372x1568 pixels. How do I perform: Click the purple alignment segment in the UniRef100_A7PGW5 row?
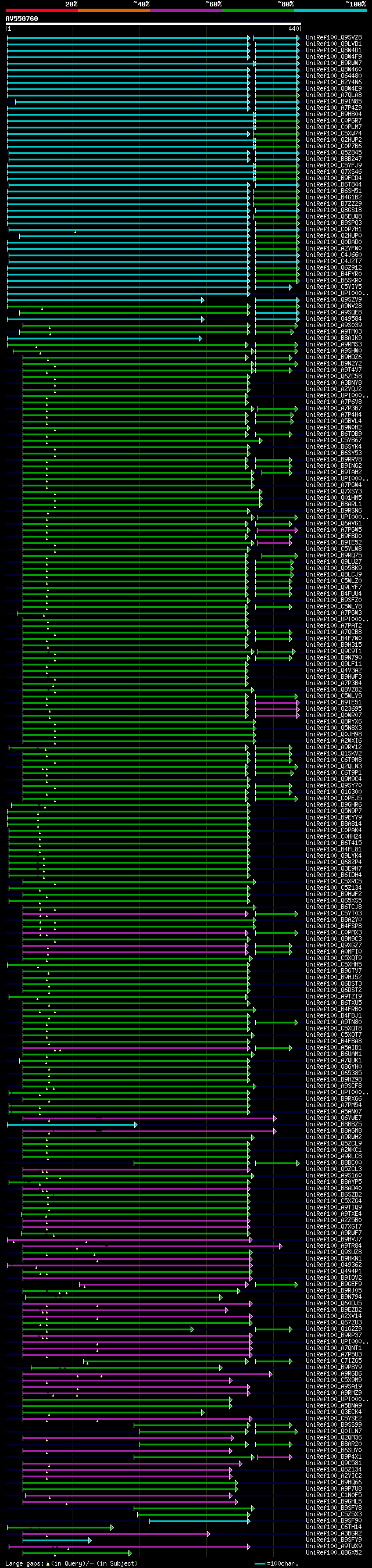(x=277, y=530)
